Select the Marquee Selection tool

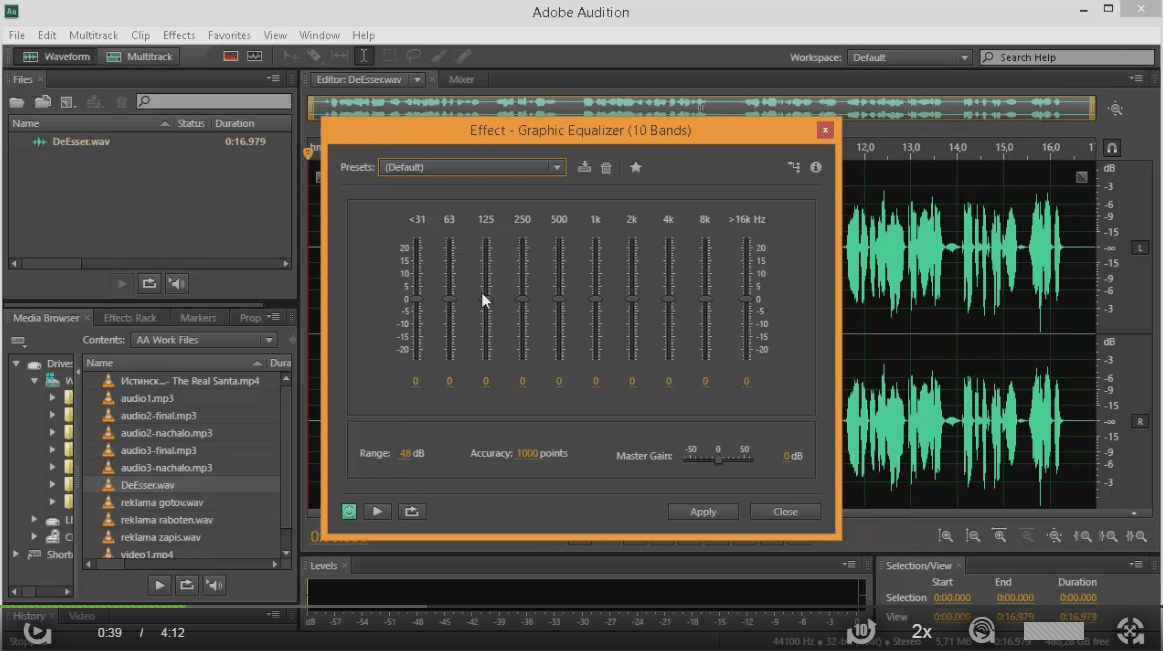click(x=389, y=56)
